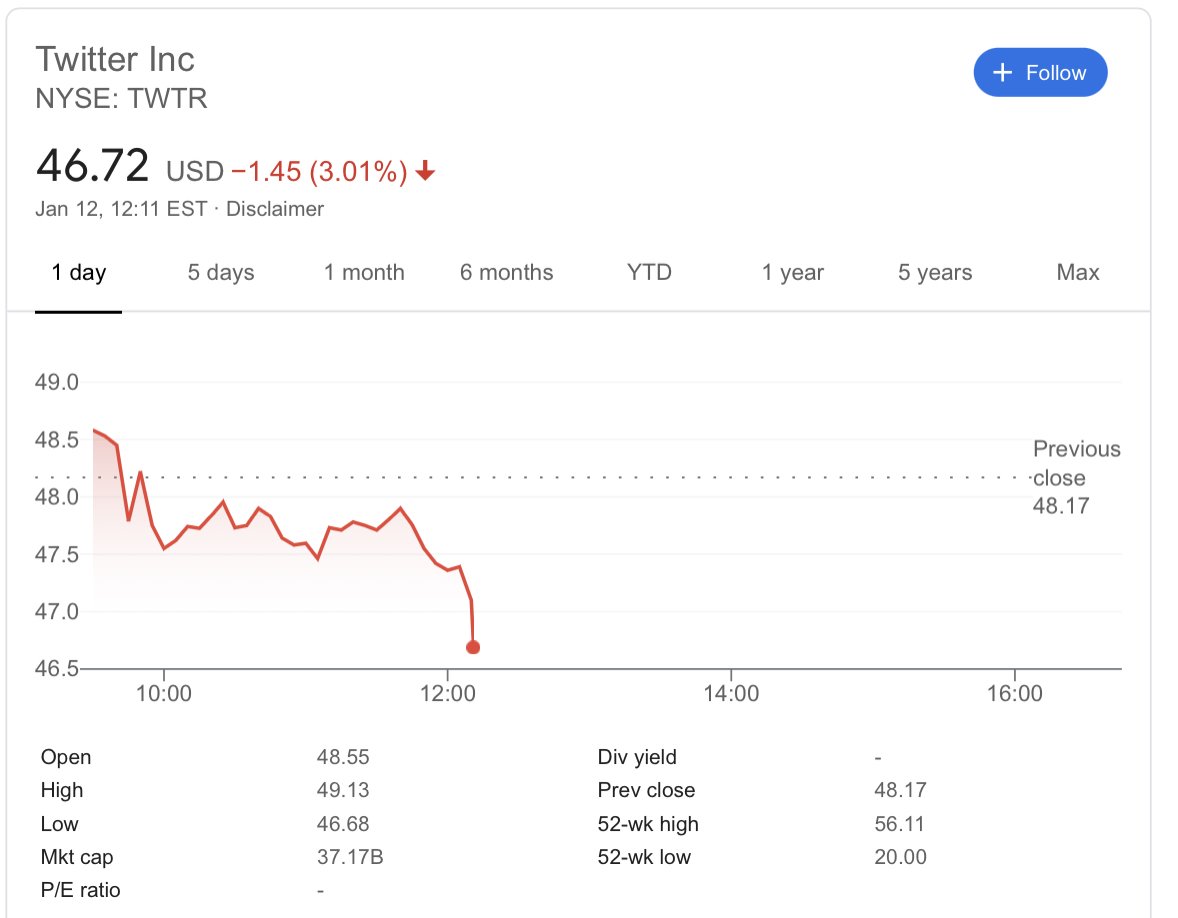The image size is (1178, 918).
Task: Show the 6 months chart
Action: [x=506, y=273]
